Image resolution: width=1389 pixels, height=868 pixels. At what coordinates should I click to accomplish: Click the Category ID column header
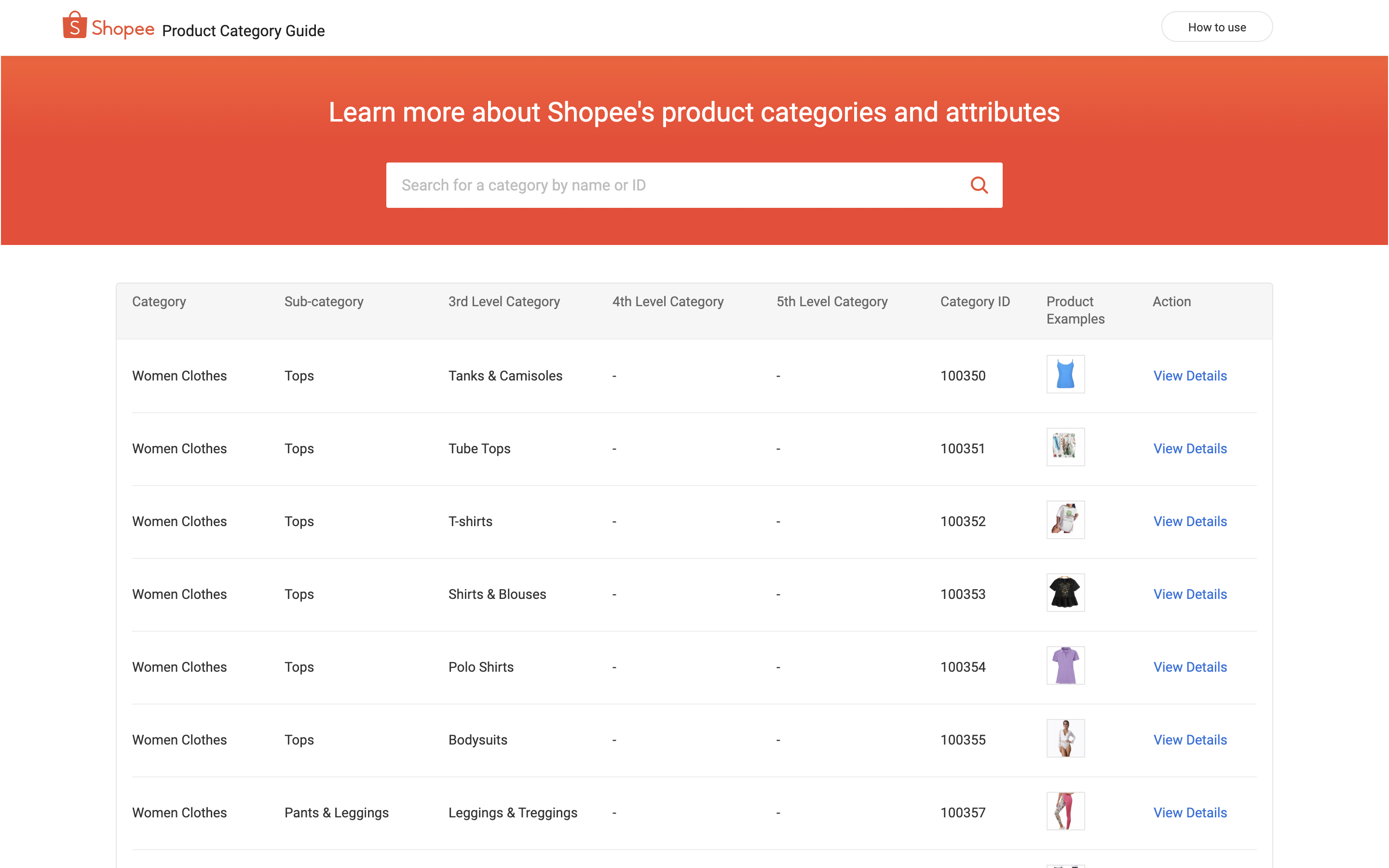[975, 301]
